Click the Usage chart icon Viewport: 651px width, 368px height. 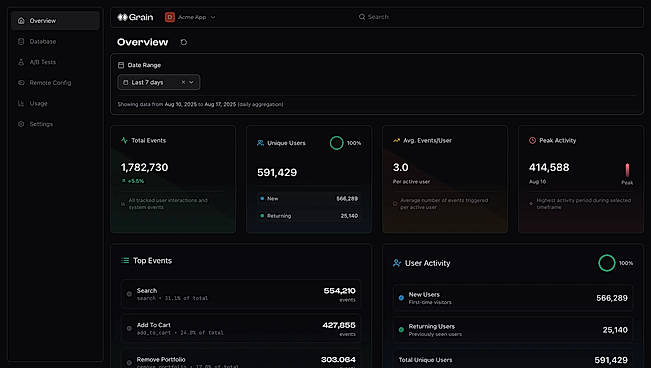pyautogui.click(x=21, y=103)
